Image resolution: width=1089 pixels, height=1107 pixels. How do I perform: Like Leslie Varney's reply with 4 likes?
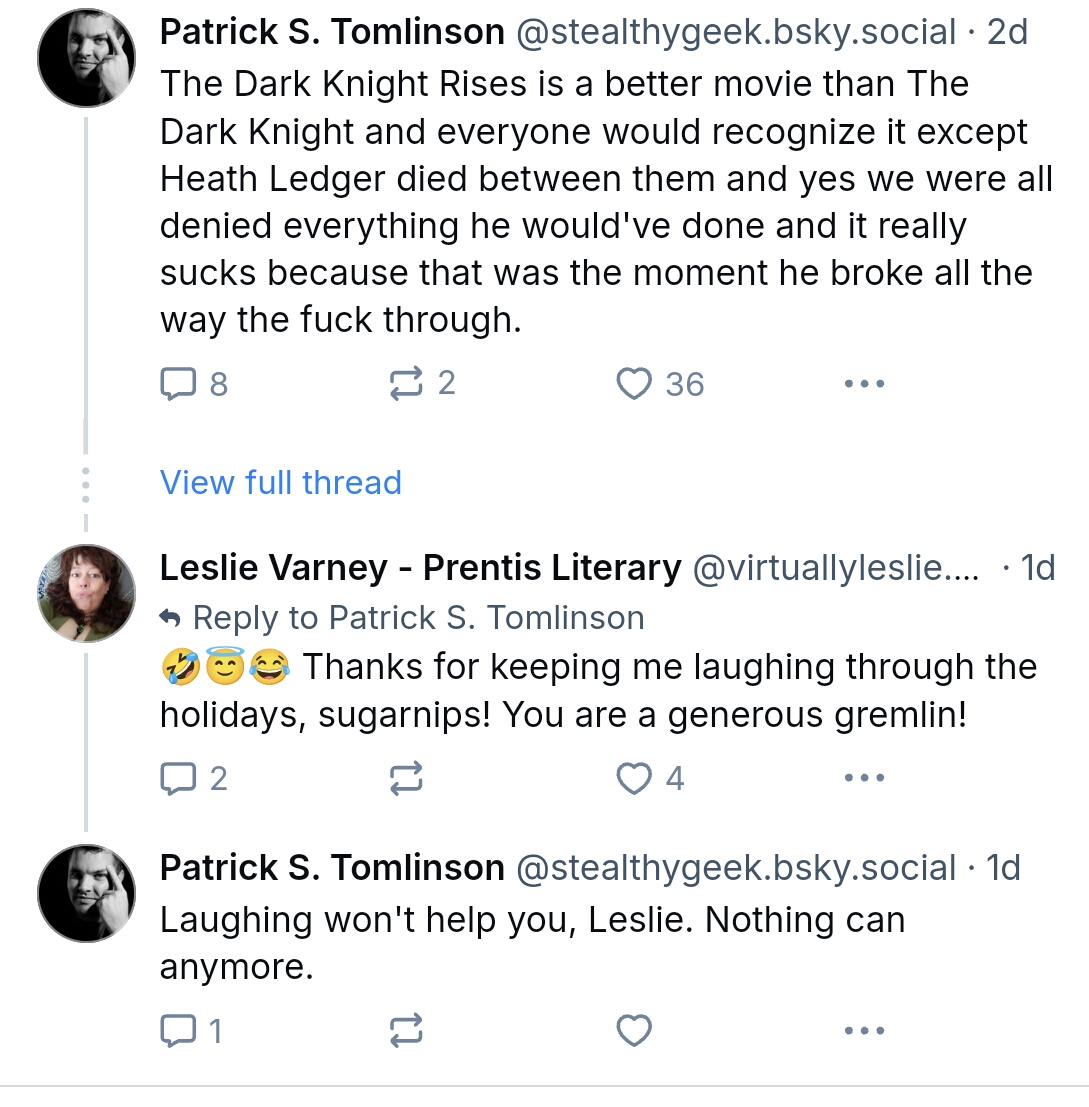pos(650,778)
